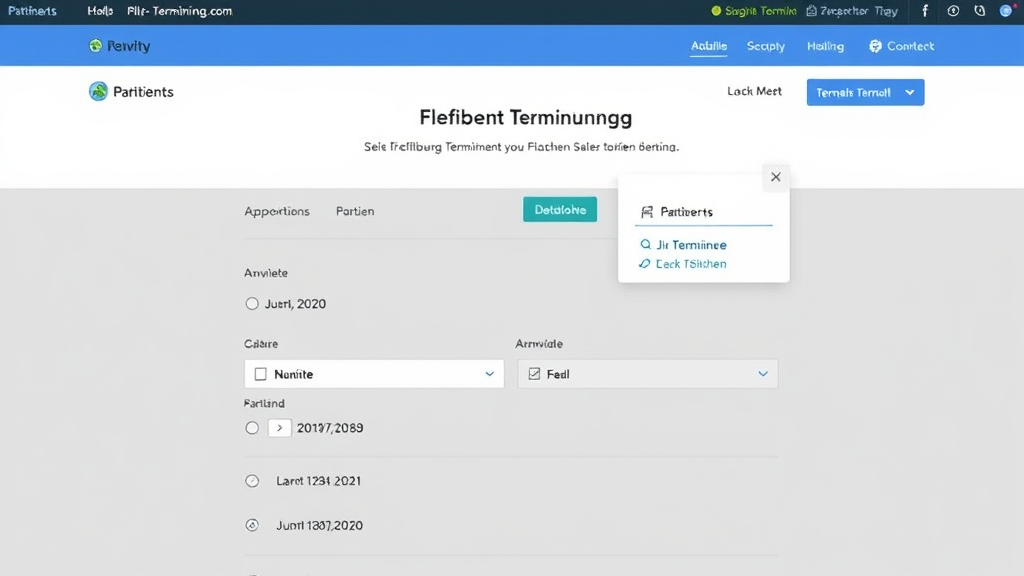Screen dimensions: 1024x576
Task: Expand the chevron beside 20197,2089
Action: tap(279, 428)
